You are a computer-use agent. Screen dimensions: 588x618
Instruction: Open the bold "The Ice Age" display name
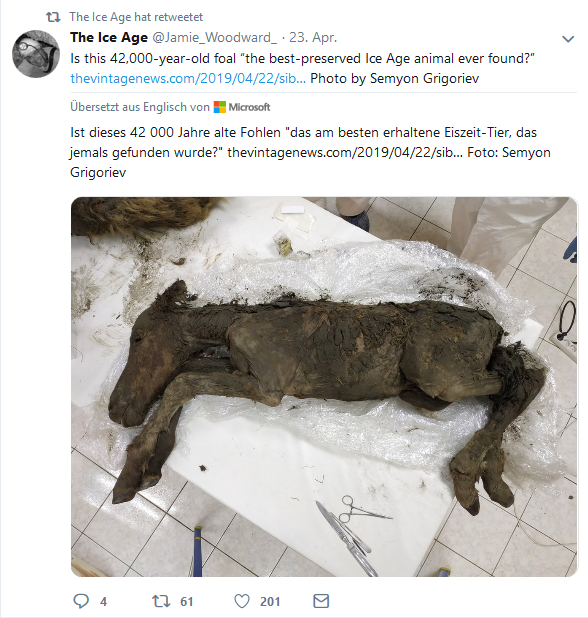109,37
